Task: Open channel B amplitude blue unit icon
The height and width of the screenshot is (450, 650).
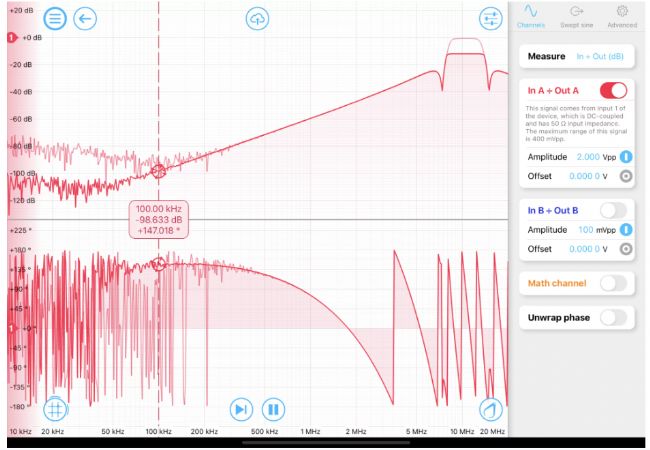Action: pyautogui.click(x=626, y=230)
